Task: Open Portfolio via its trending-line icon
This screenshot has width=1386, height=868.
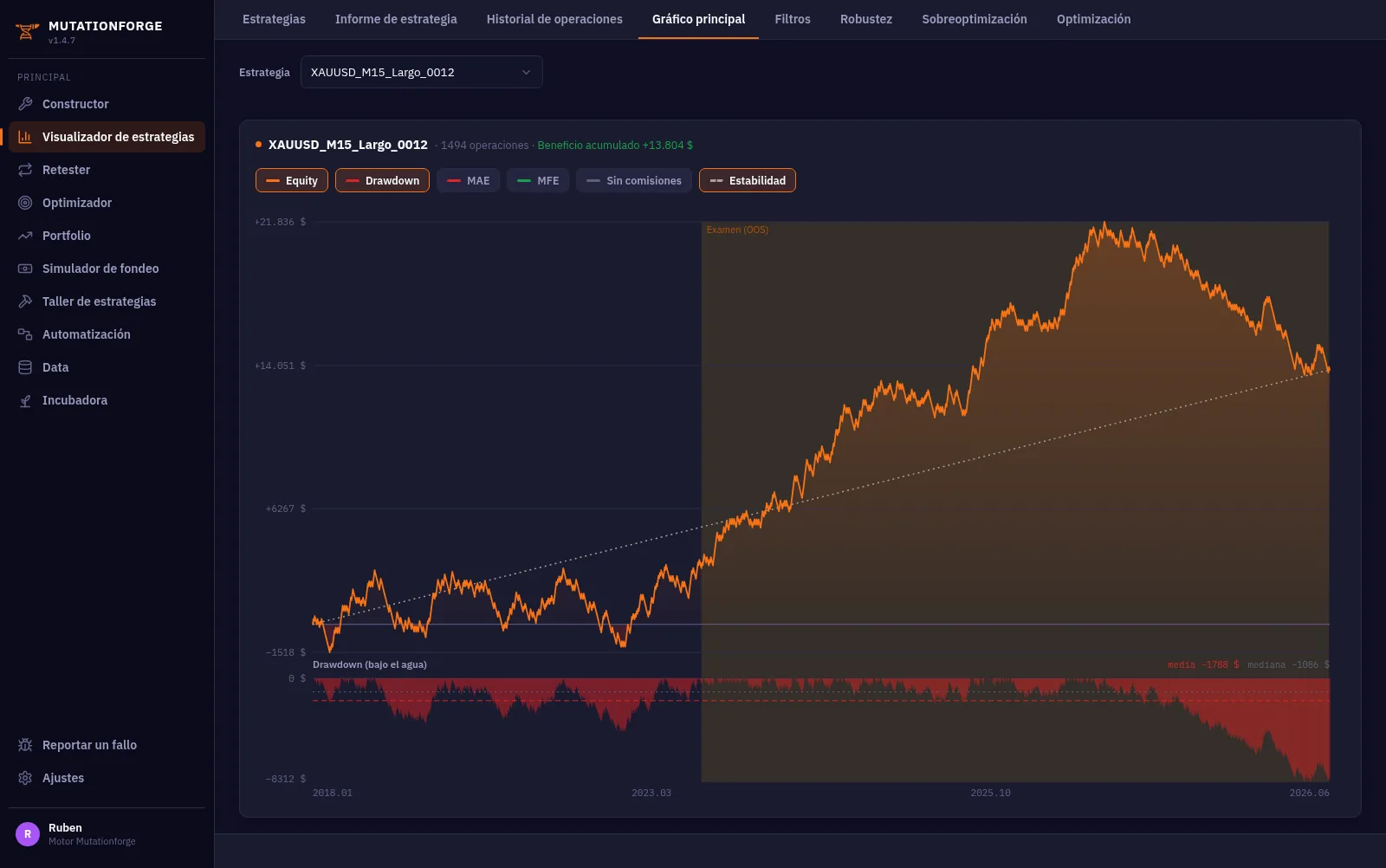Action: pyautogui.click(x=25, y=236)
